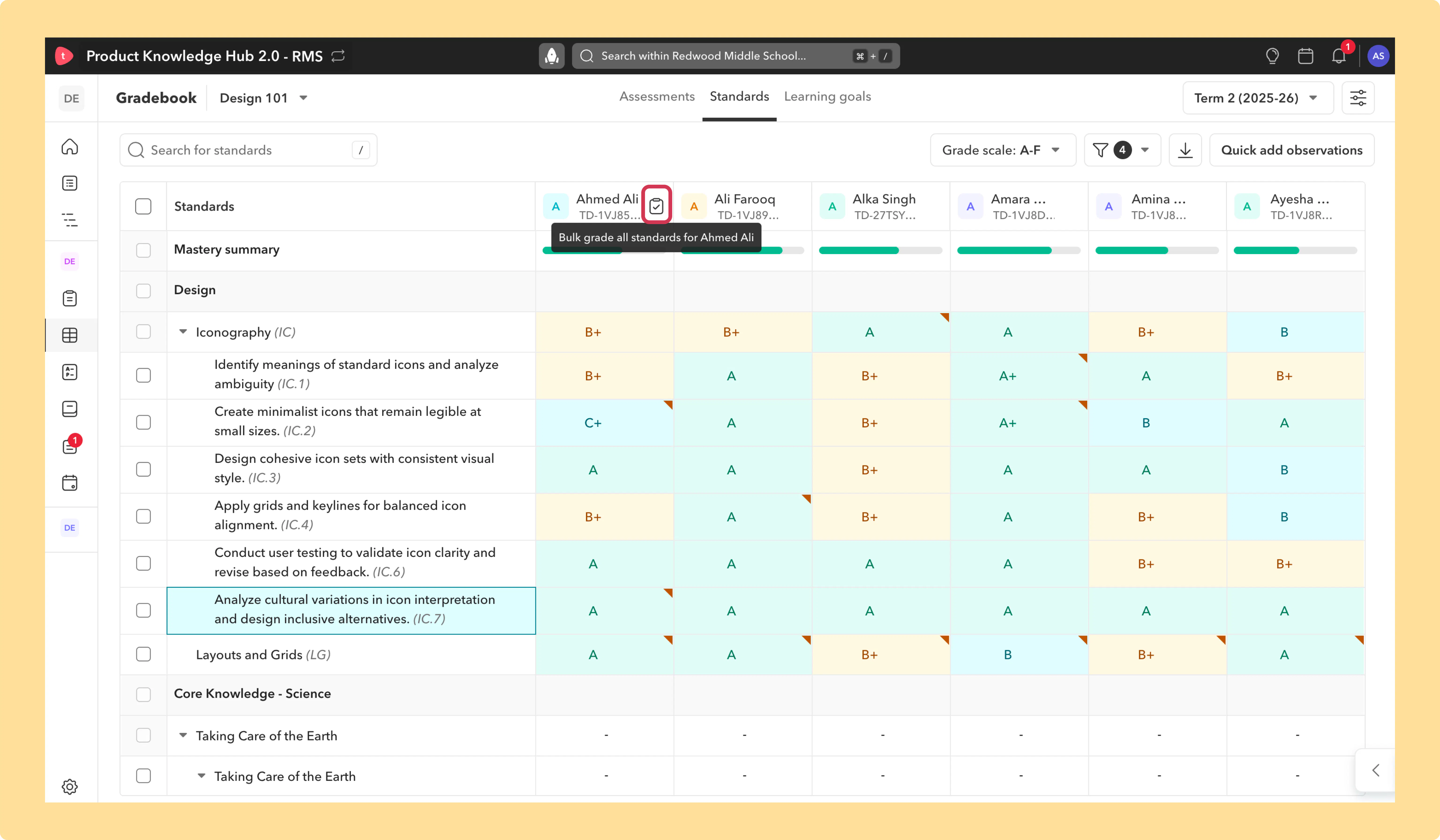
Task: Toggle the select-all Standards header checkbox
Action: point(143,206)
